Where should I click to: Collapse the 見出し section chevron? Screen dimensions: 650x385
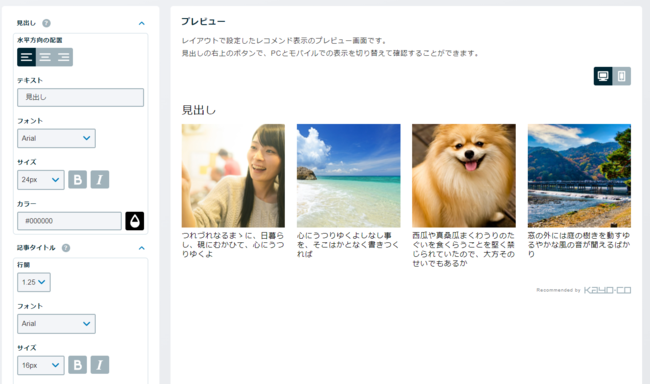(x=141, y=23)
